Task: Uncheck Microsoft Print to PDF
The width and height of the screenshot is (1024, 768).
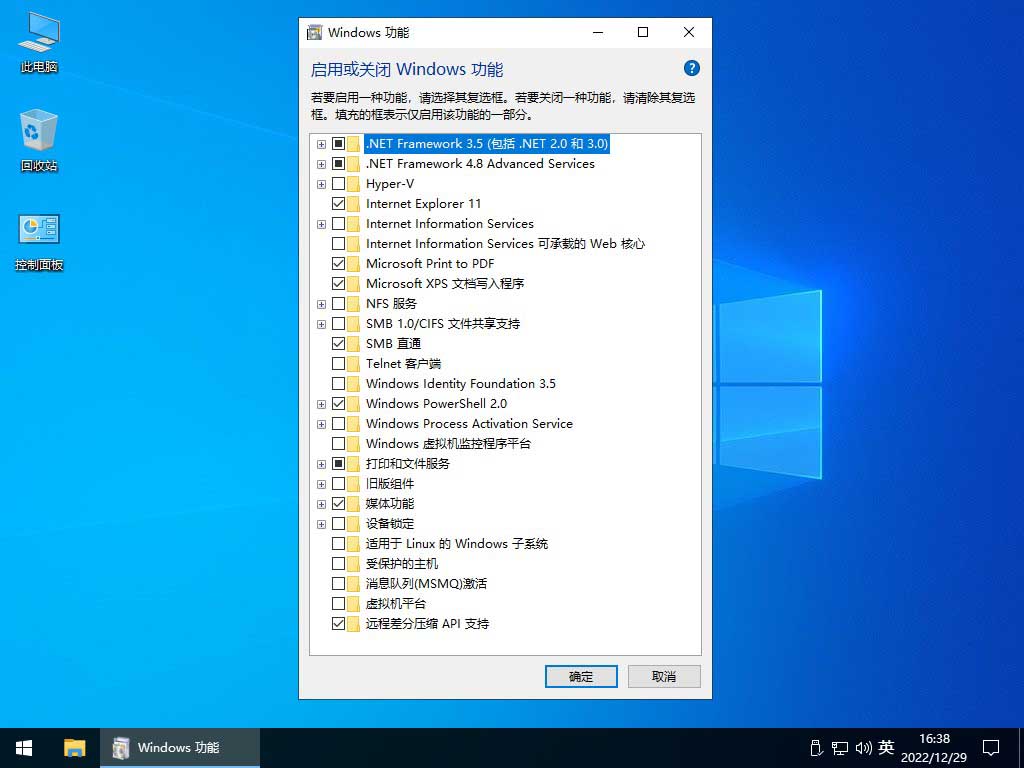Action: tap(339, 263)
